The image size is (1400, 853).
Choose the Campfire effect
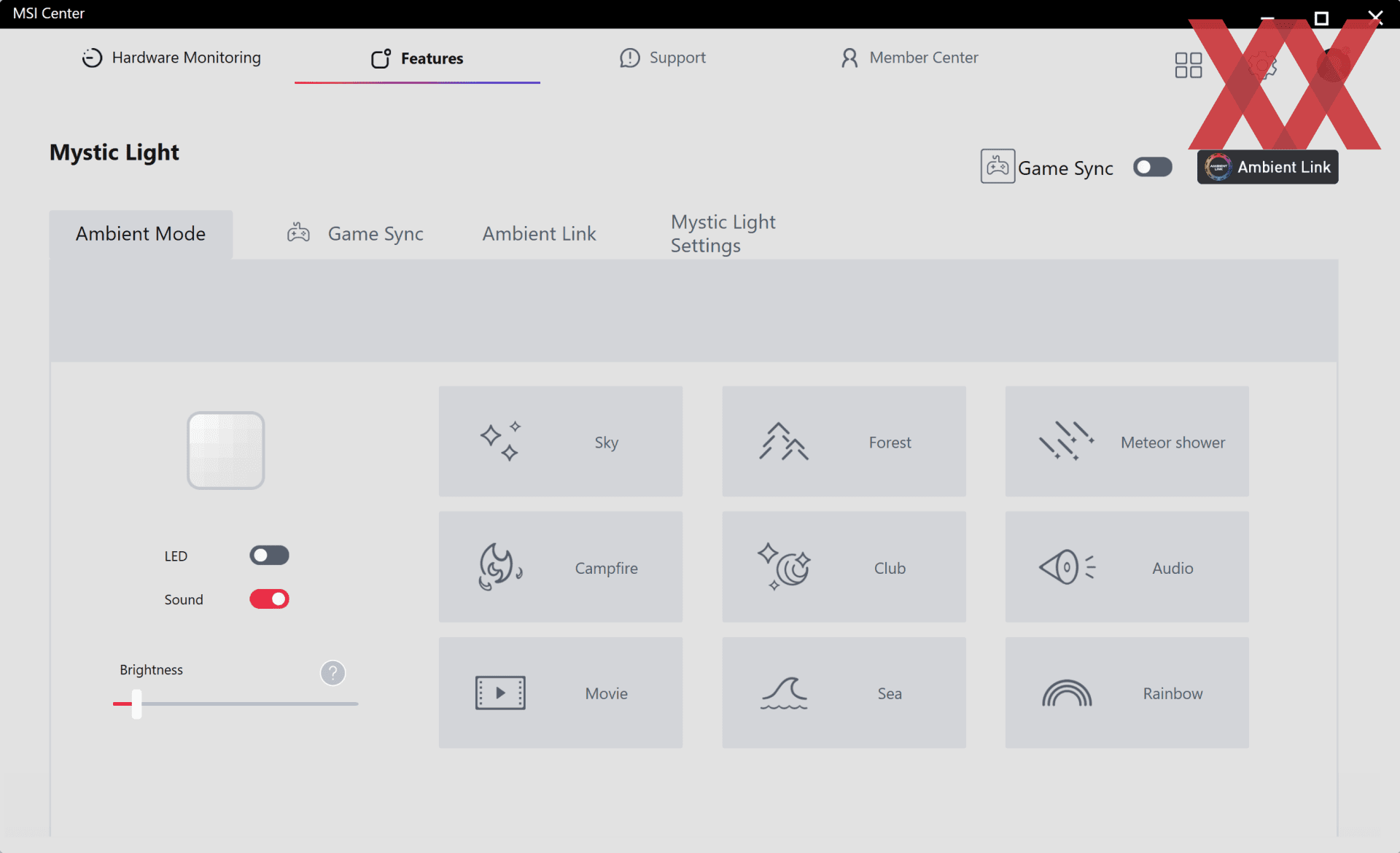click(560, 567)
